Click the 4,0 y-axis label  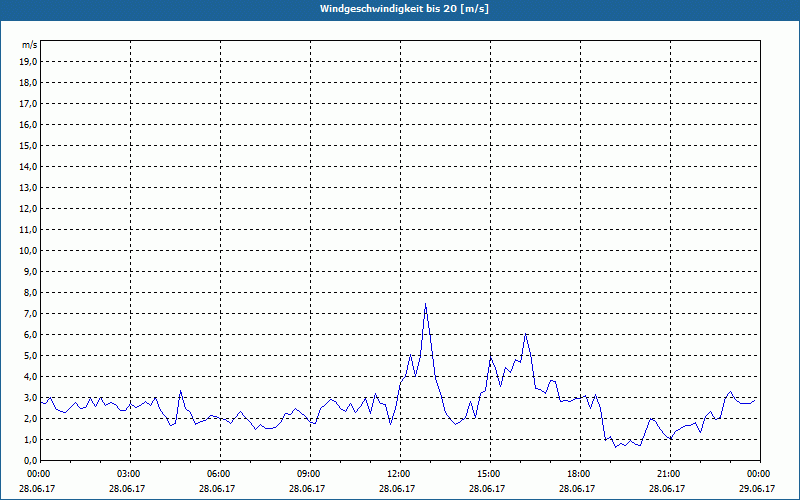pyautogui.click(x=31, y=377)
